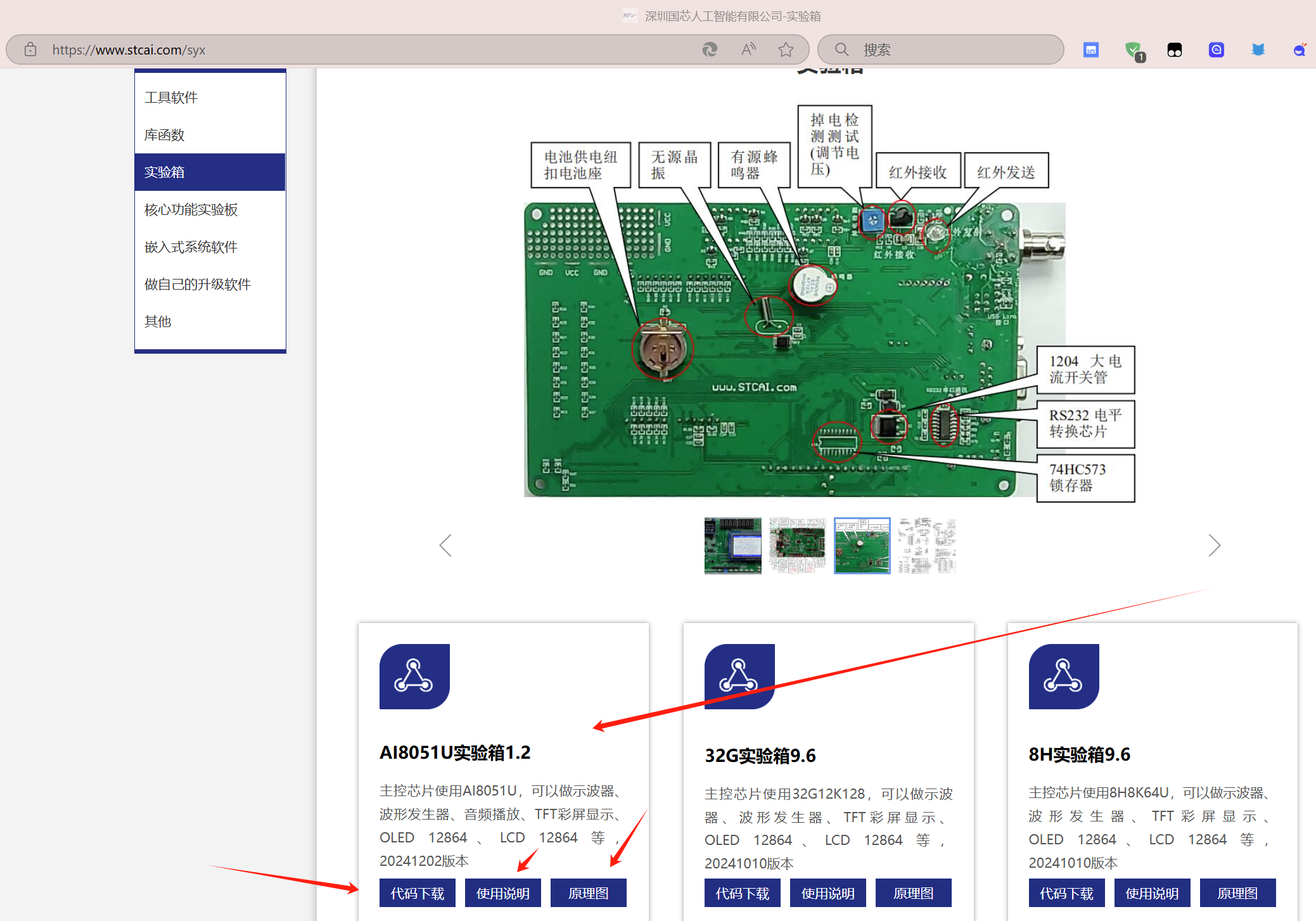Click the AI8051U实验箱1.2 card icon
The width and height of the screenshot is (1316, 921).
(x=414, y=676)
